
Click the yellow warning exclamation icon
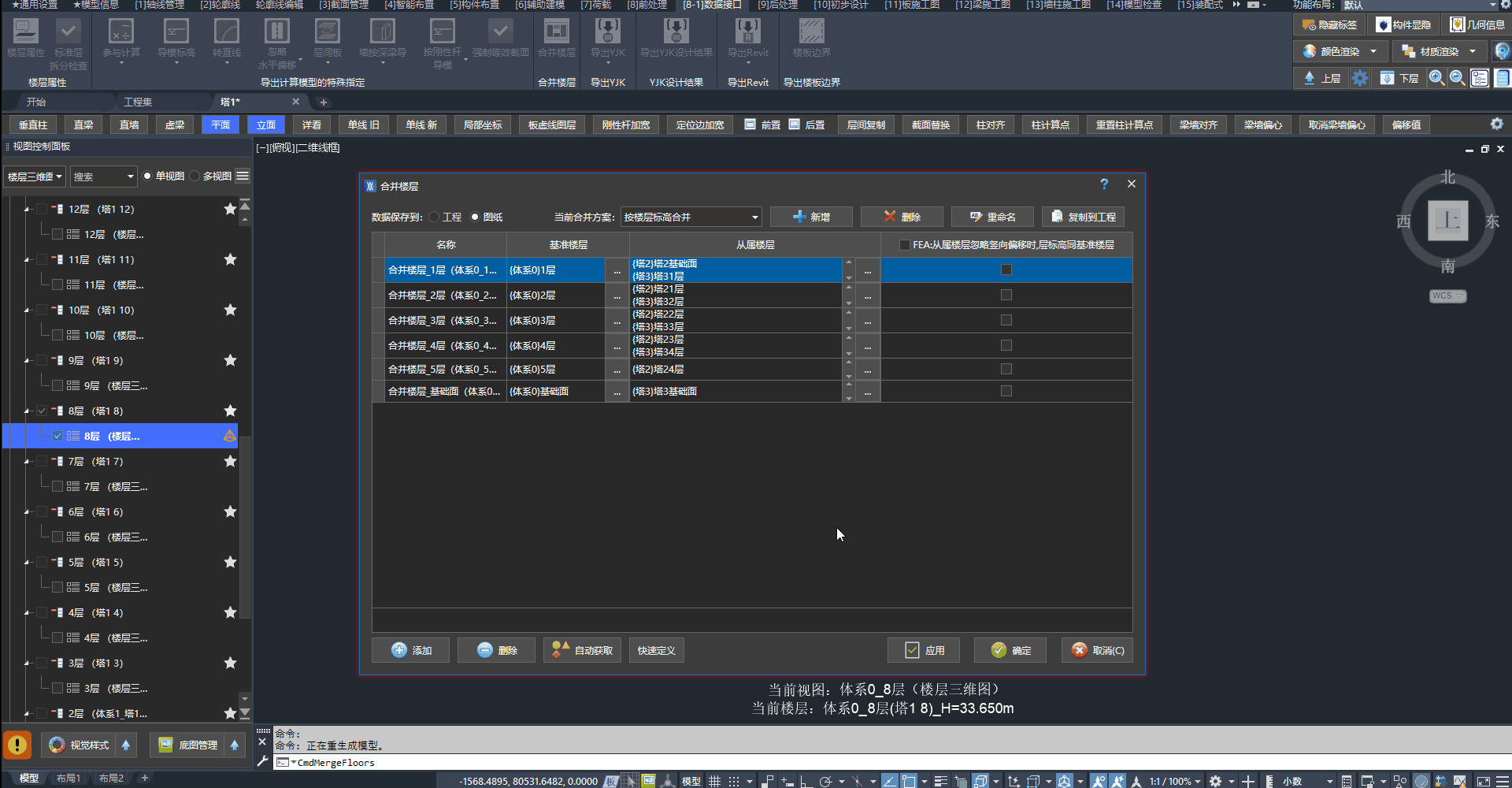point(17,745)
